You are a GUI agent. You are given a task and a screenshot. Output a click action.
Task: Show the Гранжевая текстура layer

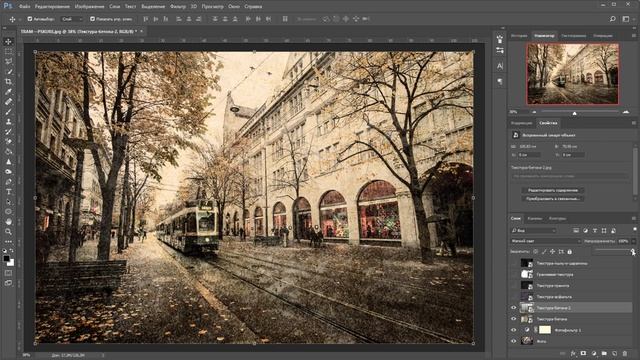pos(513,275)
